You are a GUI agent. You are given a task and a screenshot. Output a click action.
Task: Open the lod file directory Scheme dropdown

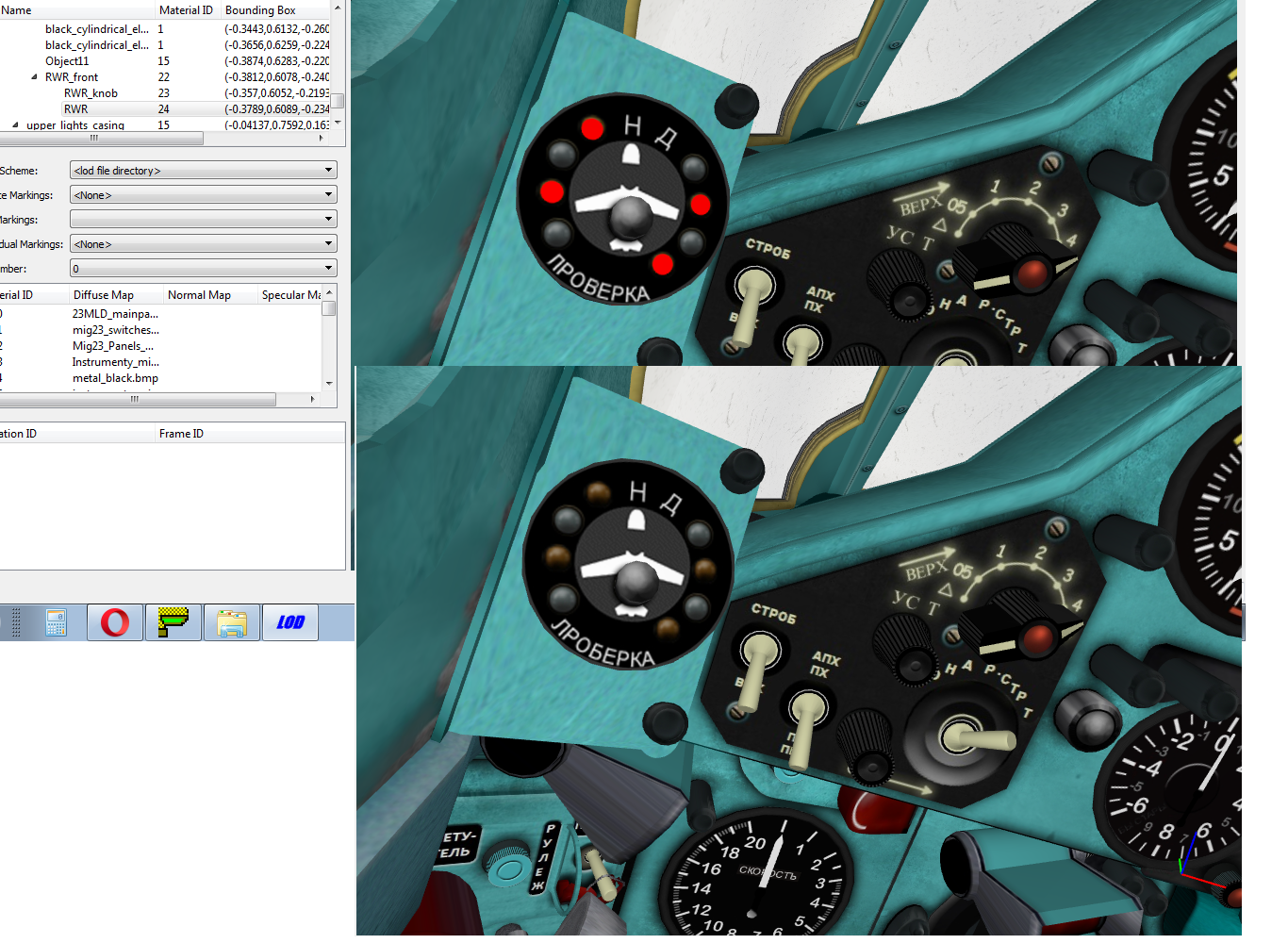click(204, 171)
